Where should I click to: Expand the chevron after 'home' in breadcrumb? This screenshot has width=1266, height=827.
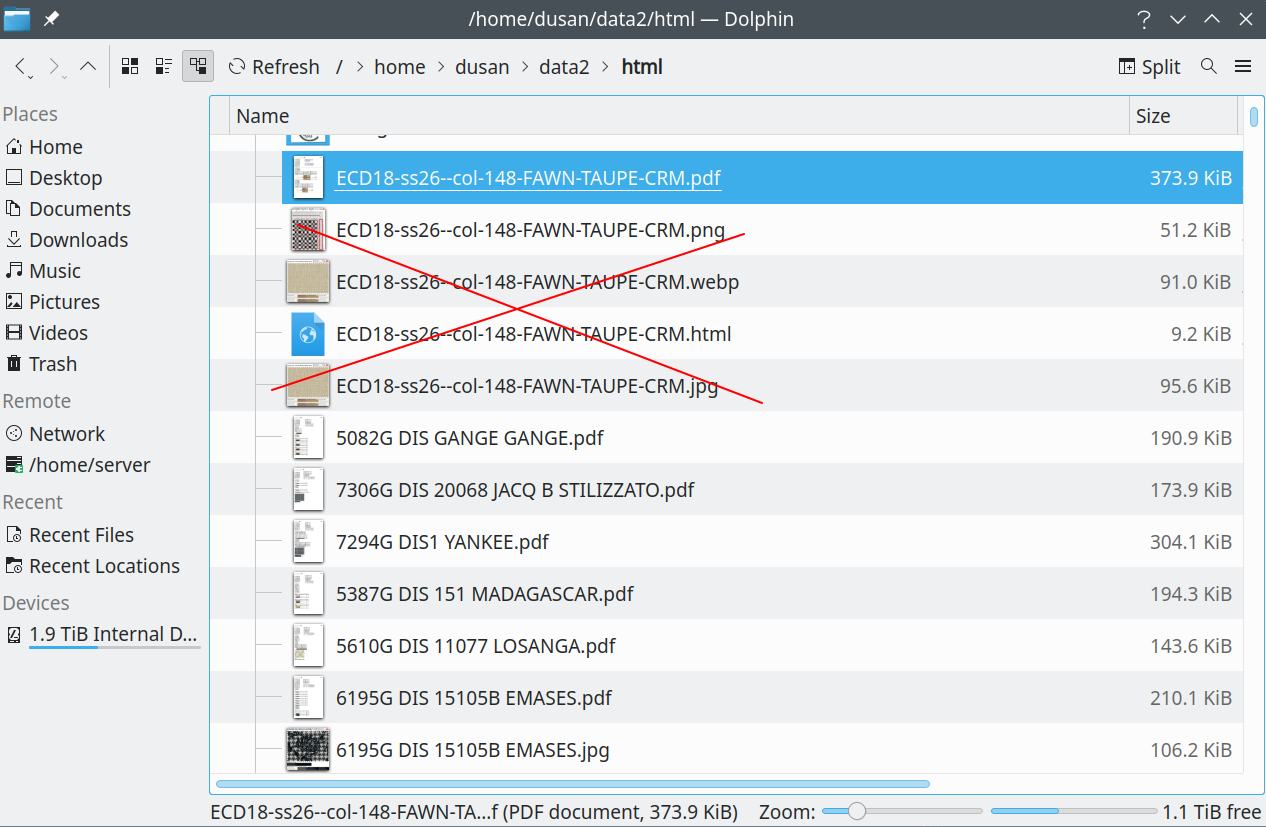(x=440, y=67)
